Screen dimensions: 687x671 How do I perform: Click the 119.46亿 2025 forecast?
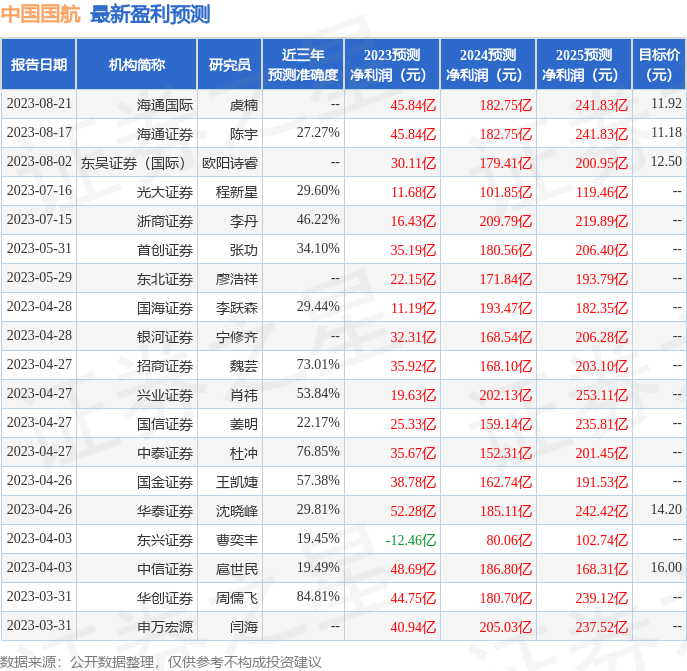pyautogui.click(x=602, y=192)
